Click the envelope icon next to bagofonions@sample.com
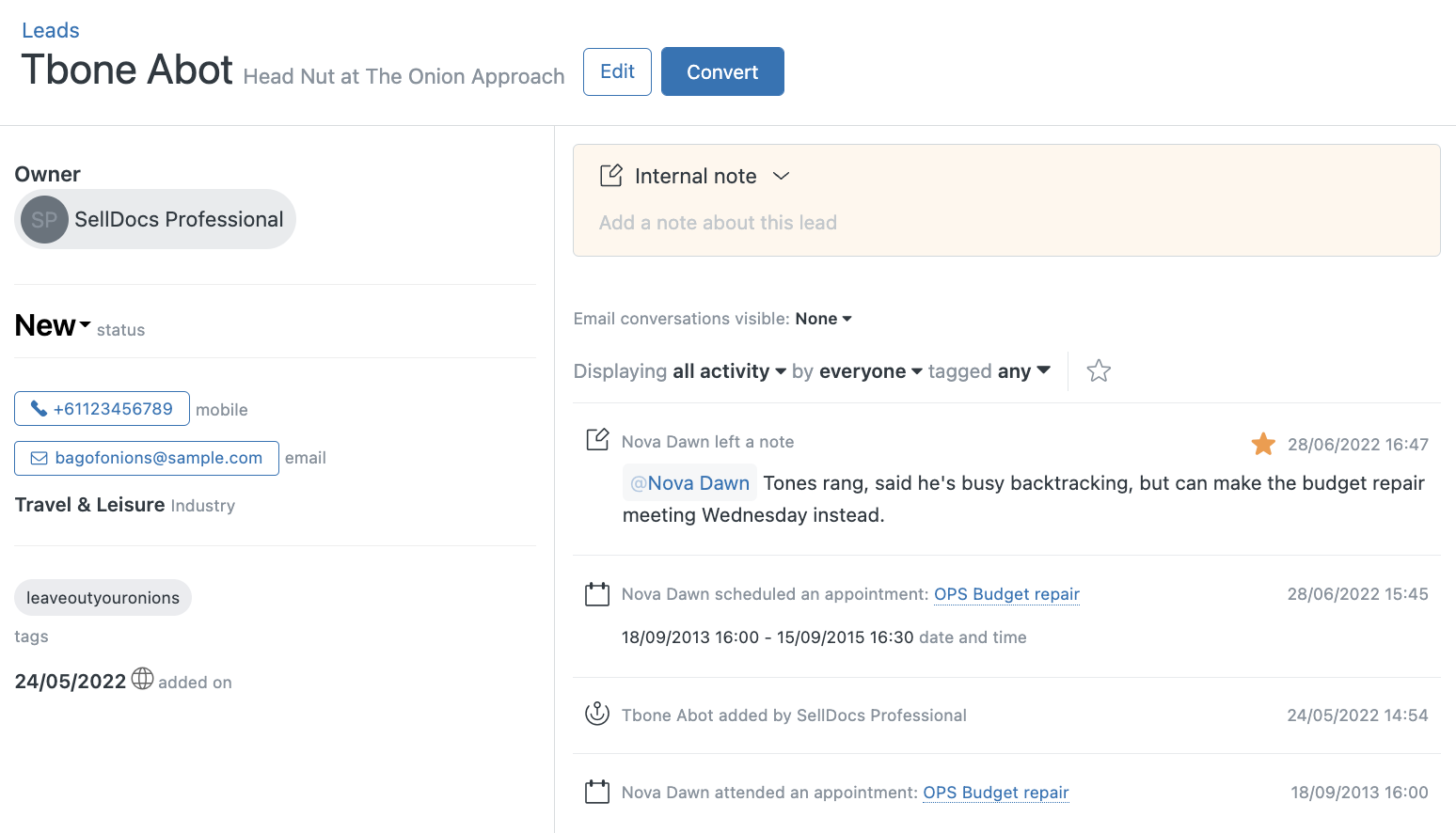This screenshot has height=833, width=1456. [39, 458]
